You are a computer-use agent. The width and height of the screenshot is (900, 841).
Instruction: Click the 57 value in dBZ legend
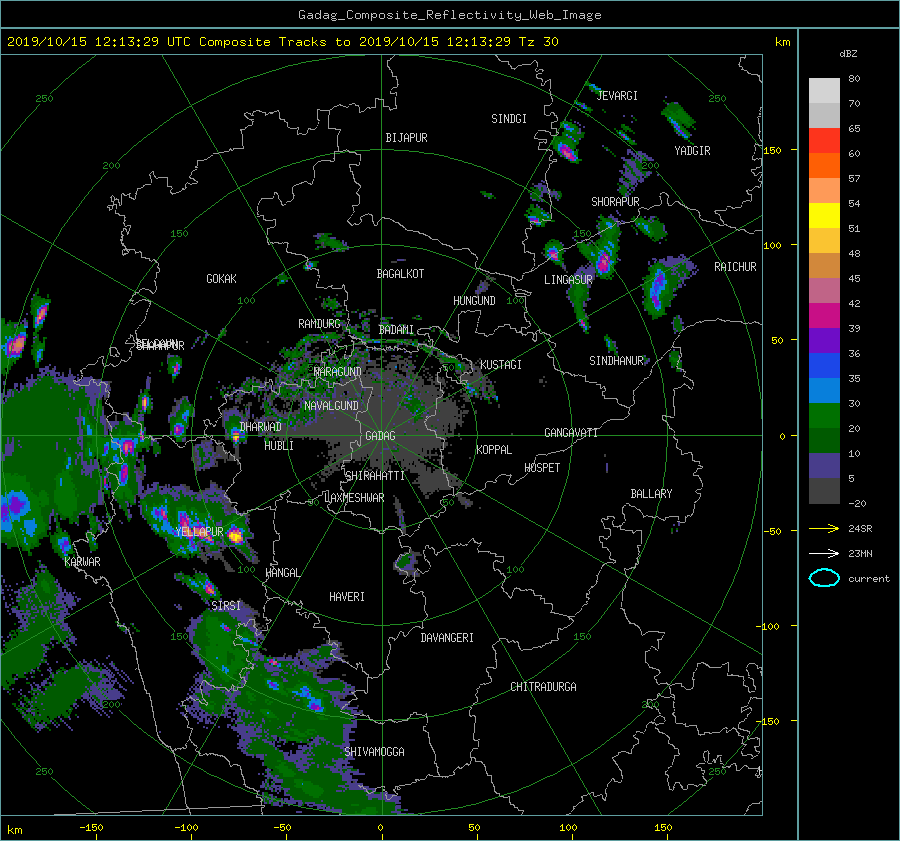pos(854,179)
